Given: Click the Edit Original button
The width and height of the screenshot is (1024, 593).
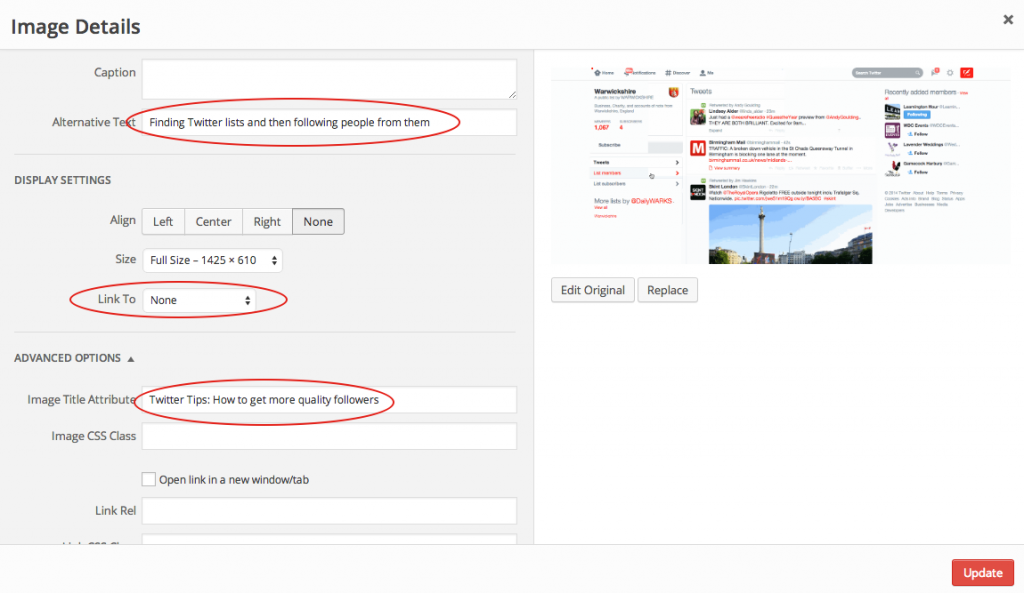Looking at the screenshot, I should pyautogui.click(x=592, y=290).
